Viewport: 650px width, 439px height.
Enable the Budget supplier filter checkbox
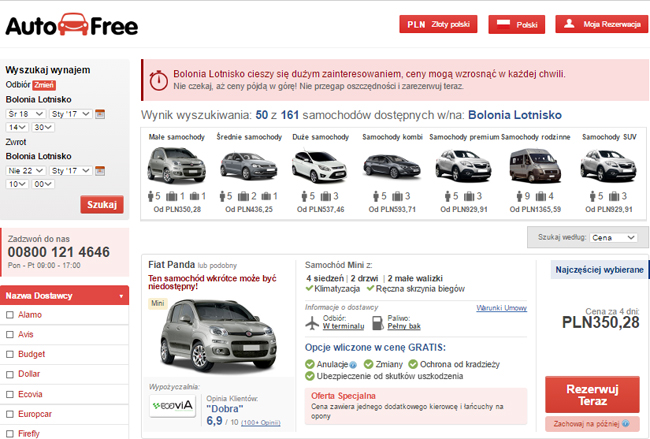[10, 354]
